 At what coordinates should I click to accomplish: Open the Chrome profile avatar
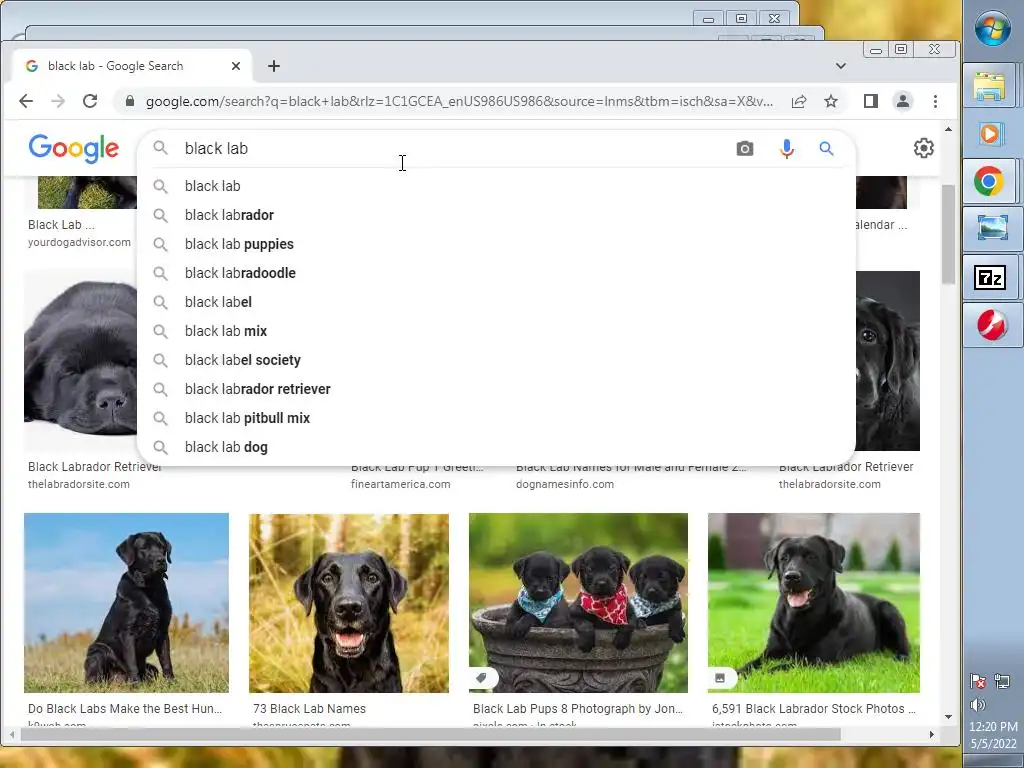(903, 101)
